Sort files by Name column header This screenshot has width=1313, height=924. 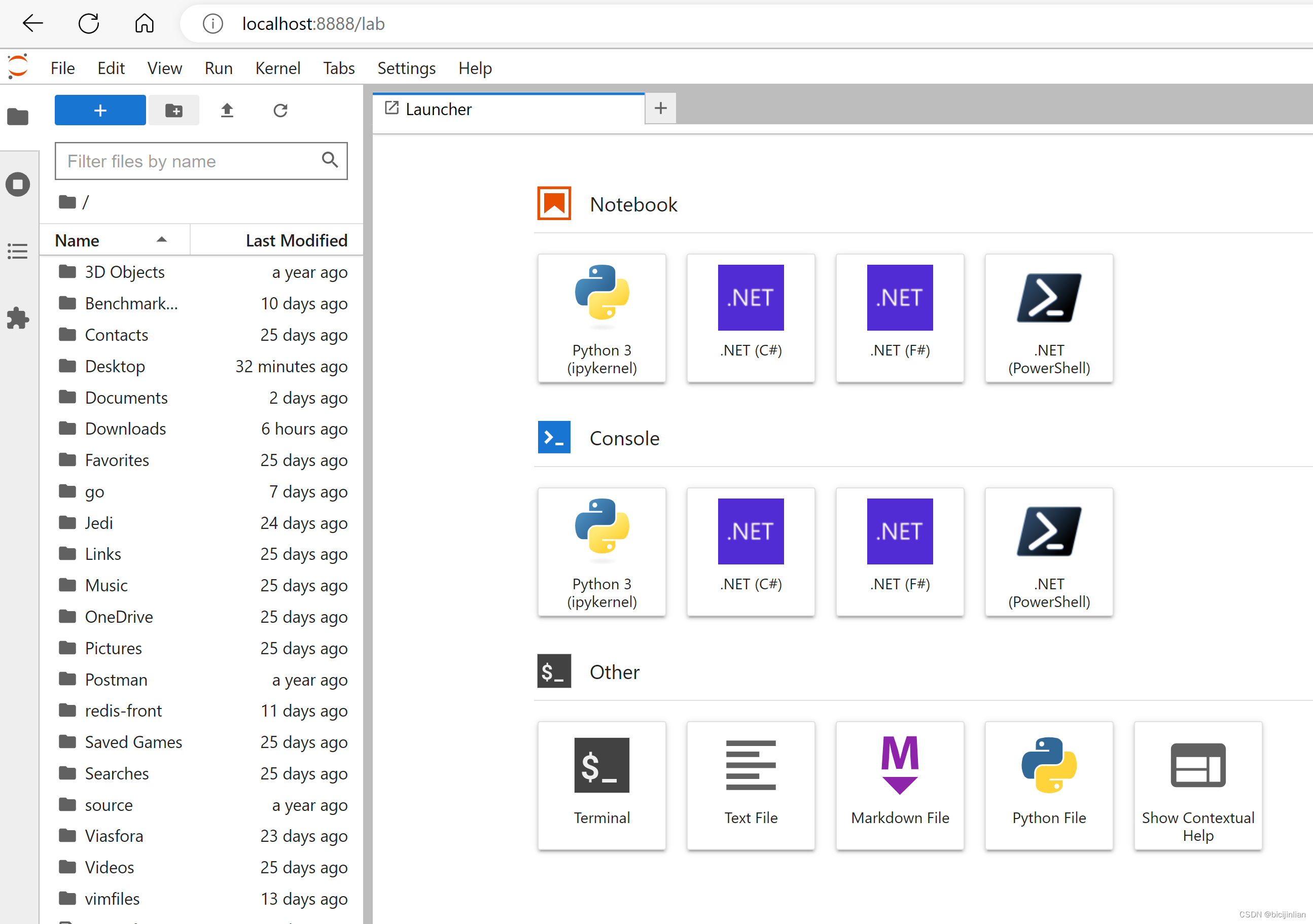(x=77, y=240)
